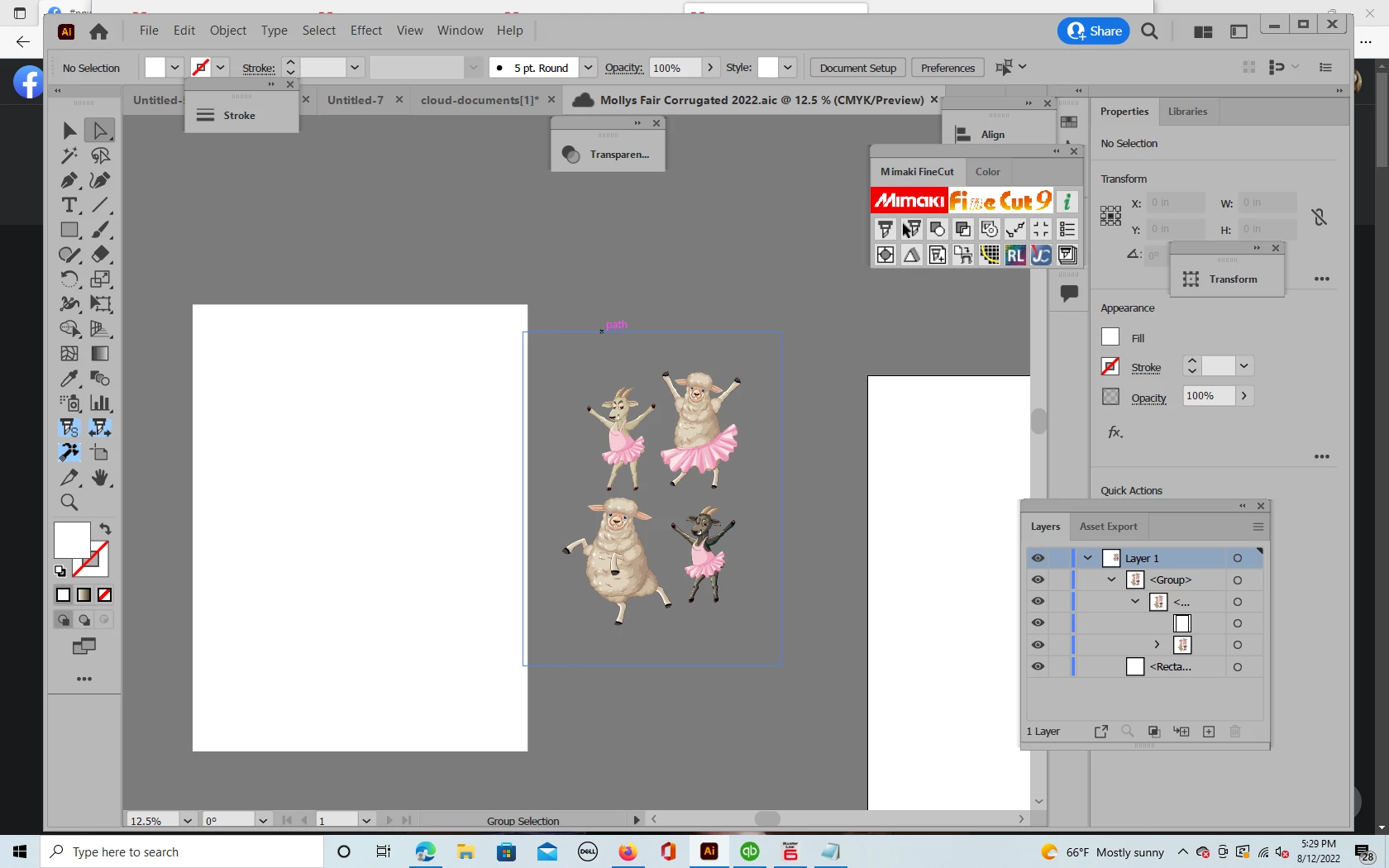Image resolution: width=1389 pixels, height=868 pixels.
Task: Click the Illustrator Home icon
Action: pyautogui.click(x=99, y=31)
